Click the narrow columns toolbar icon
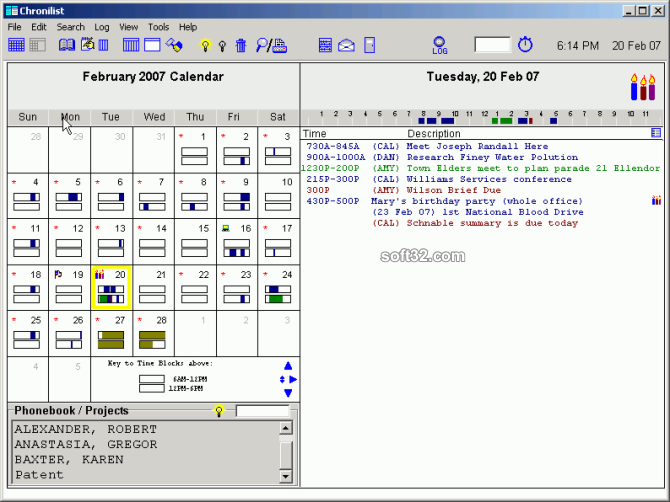 (103, 45)
